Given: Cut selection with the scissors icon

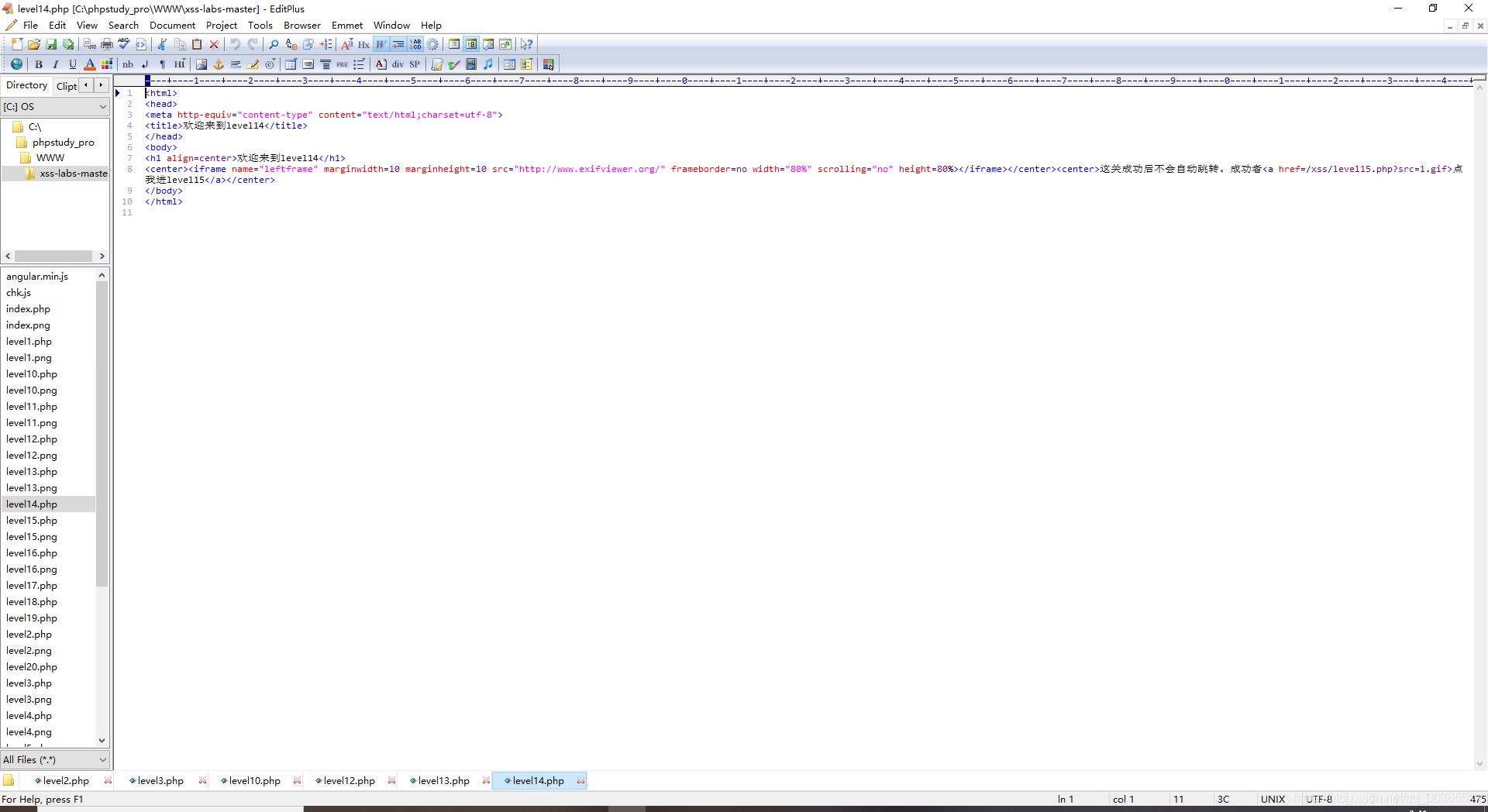Looking at the screenshot, I should (x=163, y=44).
